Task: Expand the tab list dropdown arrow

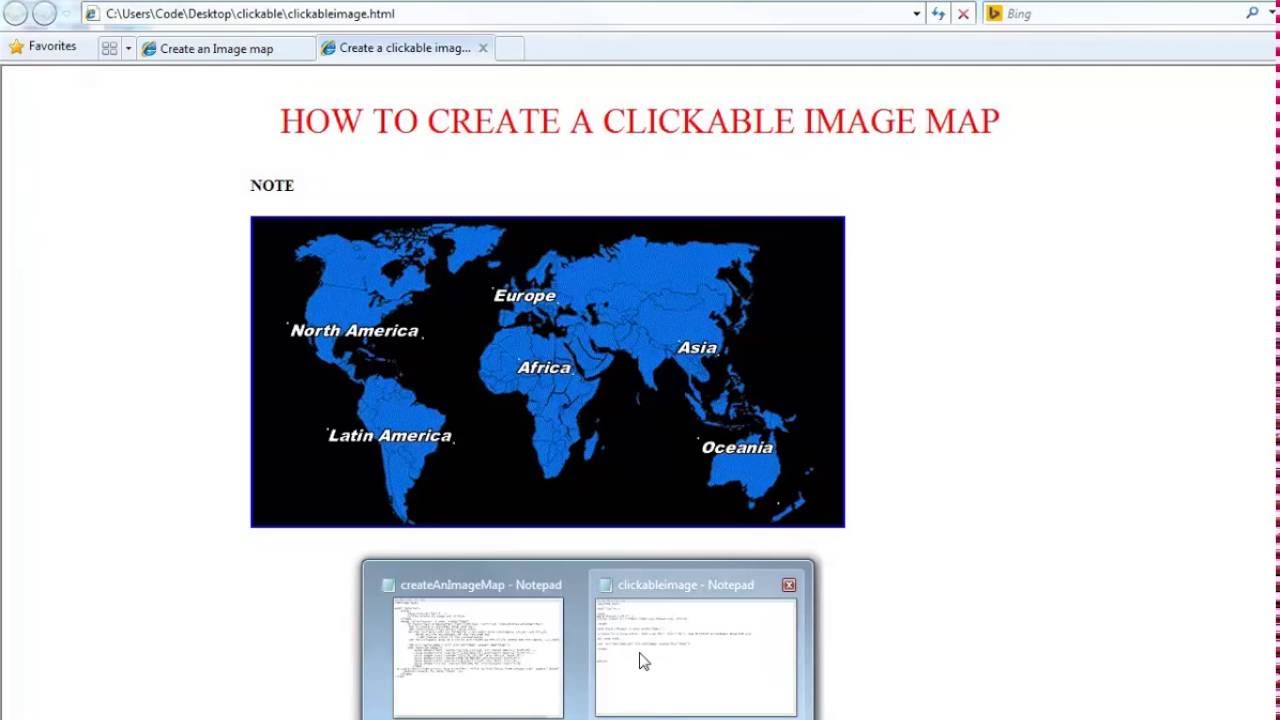Action: pos(128,48)
